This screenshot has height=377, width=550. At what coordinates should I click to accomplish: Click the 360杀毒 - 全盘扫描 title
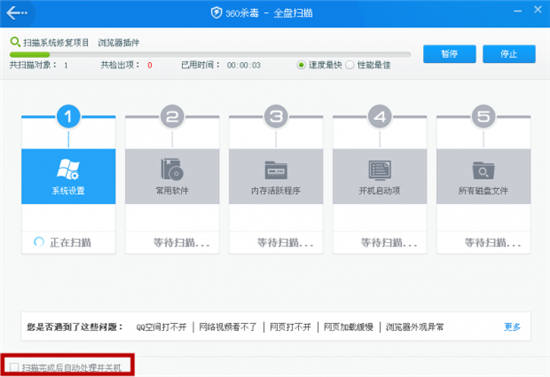coord(269,13)
